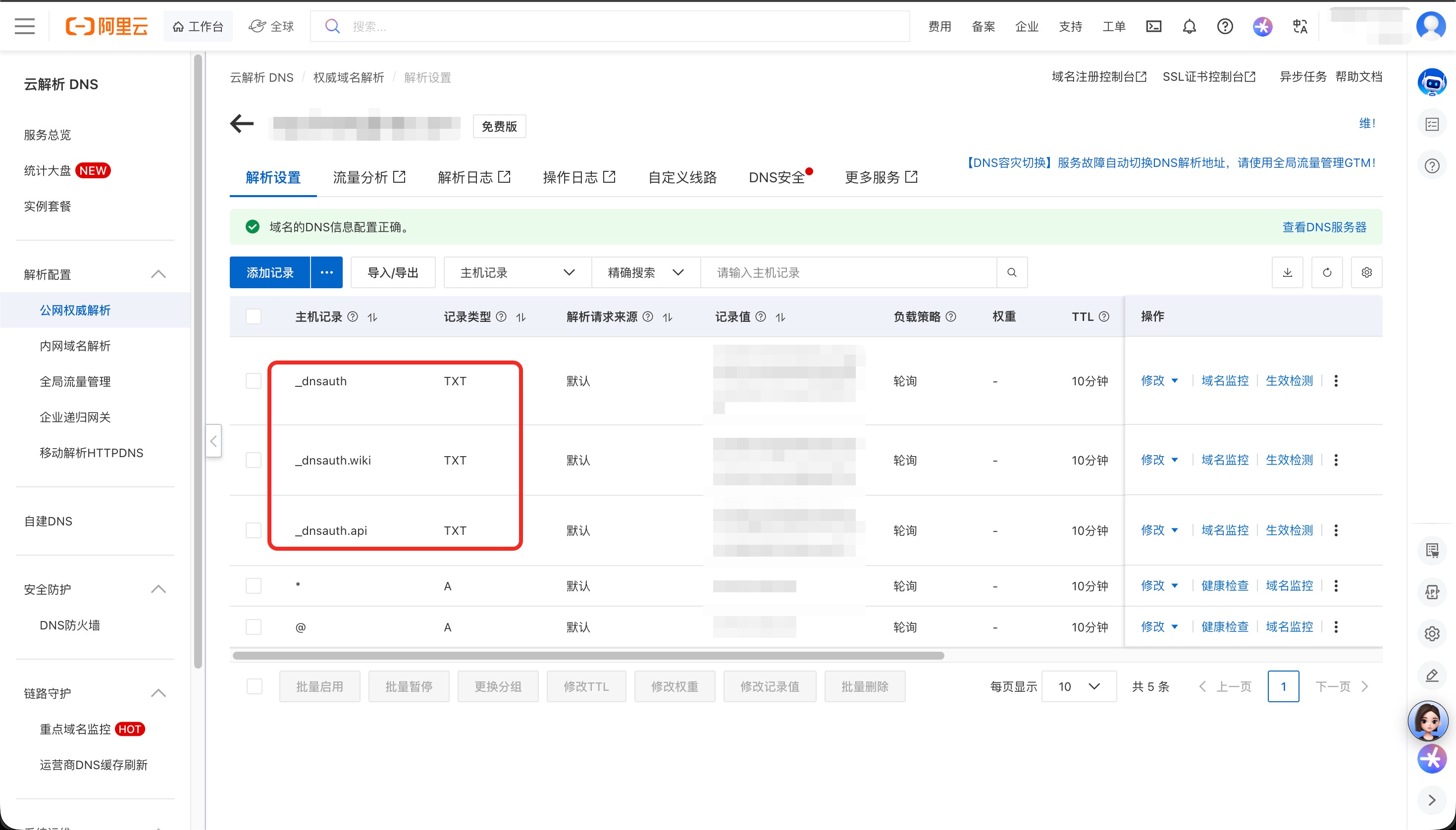Viewport: 1456px width, 830px height.
Task: Open table column settings gear icon
Action: 1366,272
